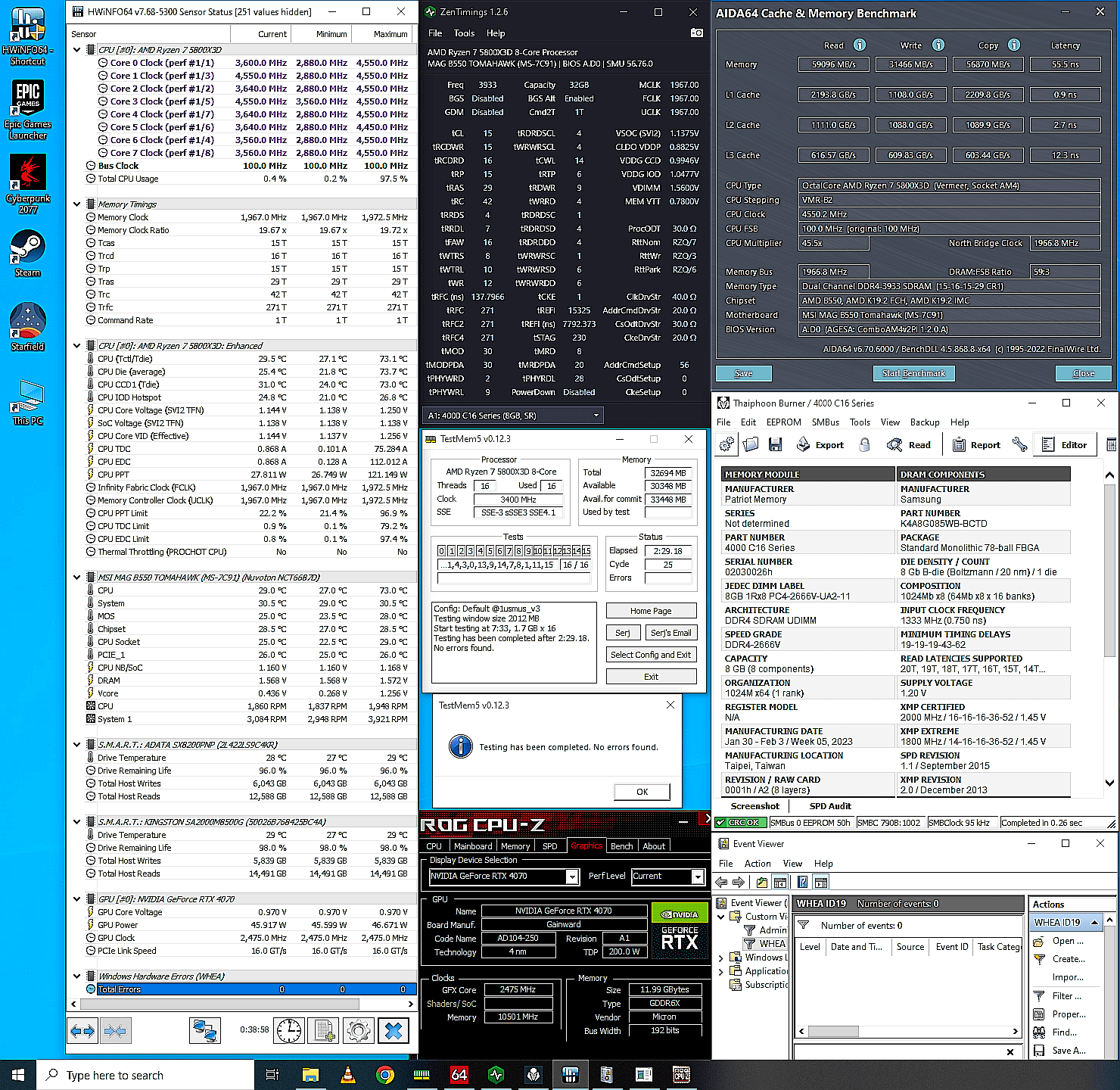Click OK in TestMem5 completion dialog
This screenshot has height=1090, width=1120.
click(x=642, y=792)
